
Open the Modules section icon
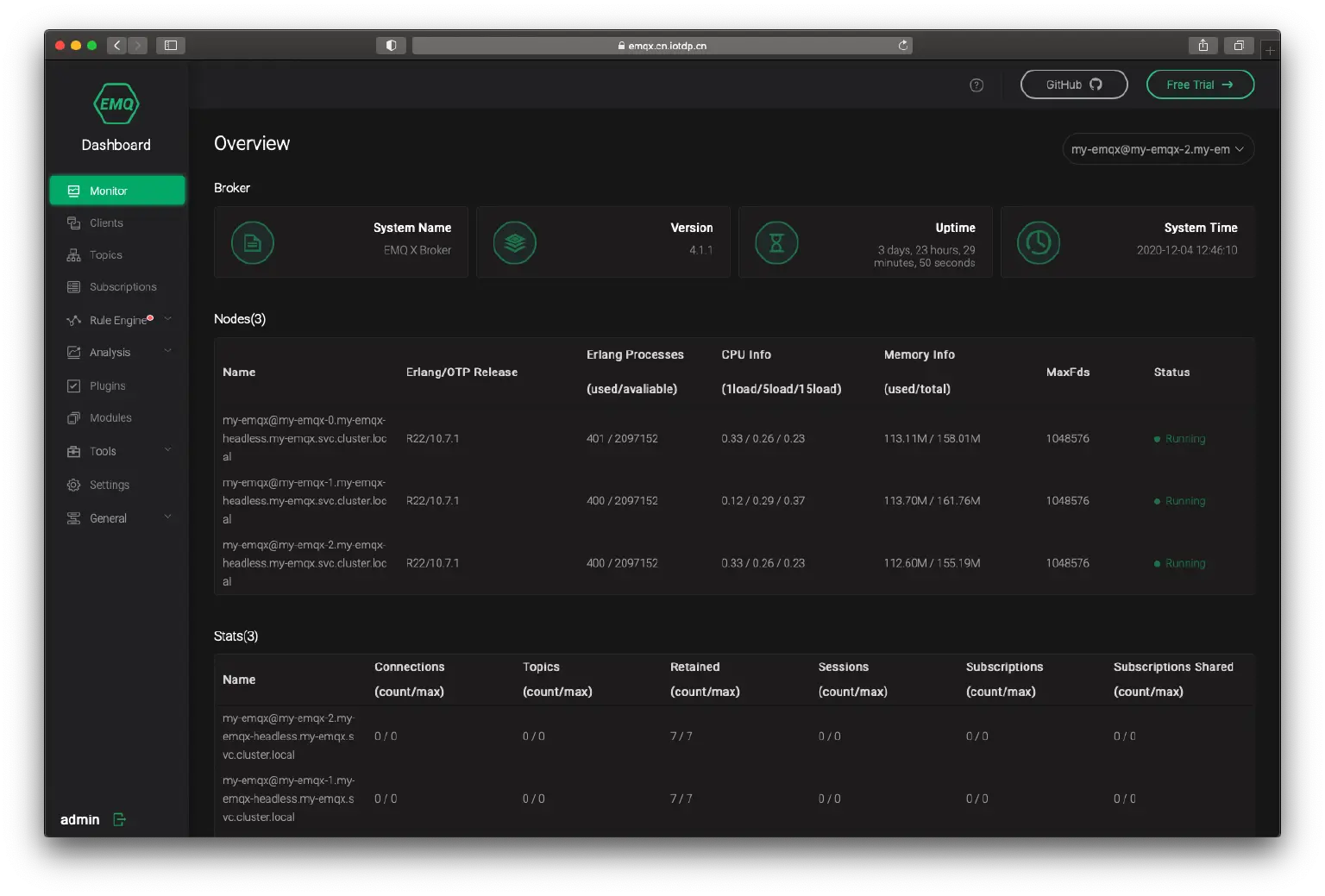point(74,417)
